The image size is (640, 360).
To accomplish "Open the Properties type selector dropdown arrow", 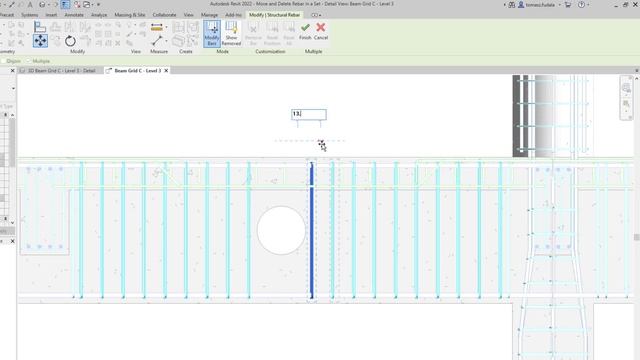I will (x=13, y=89).
